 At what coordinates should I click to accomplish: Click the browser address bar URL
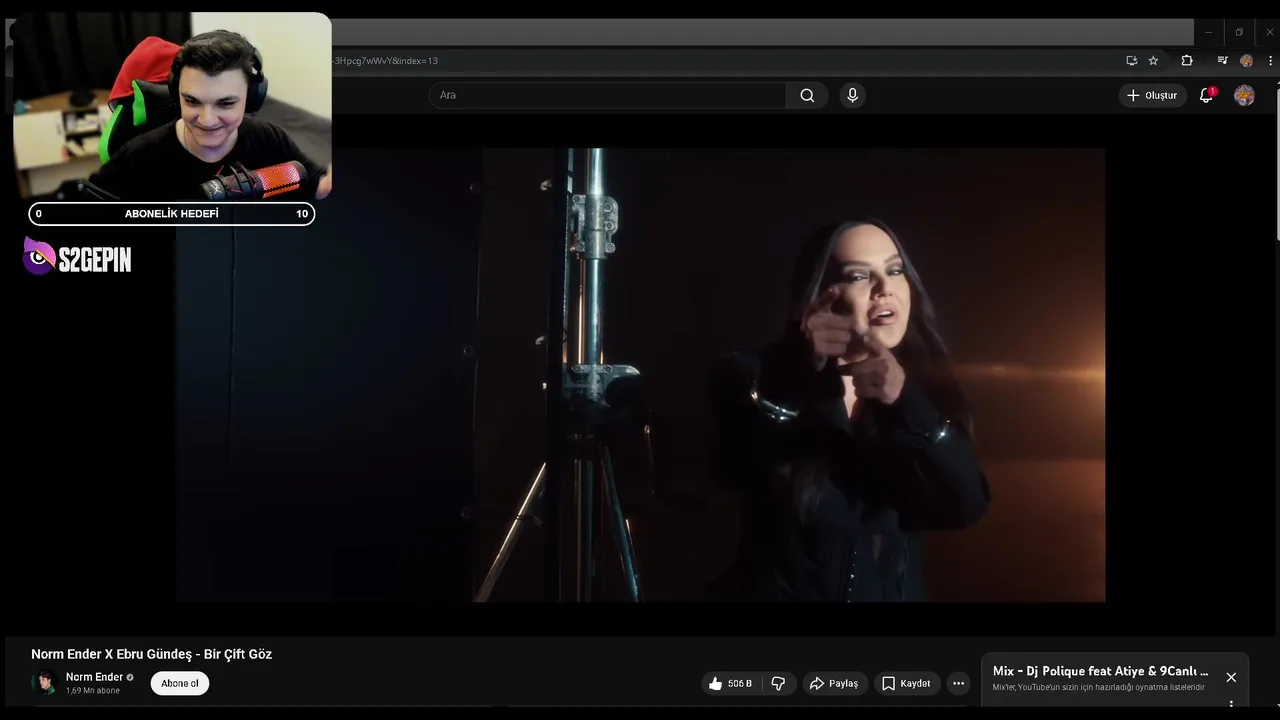[386, 60]
